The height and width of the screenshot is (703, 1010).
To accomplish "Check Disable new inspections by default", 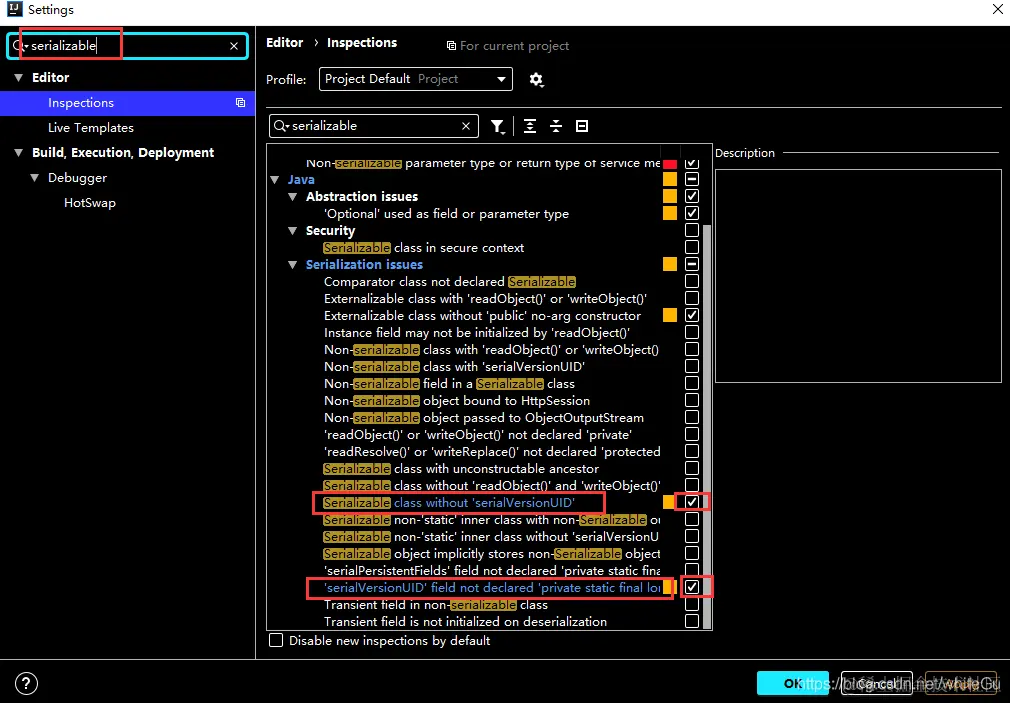I will point(276,640).
